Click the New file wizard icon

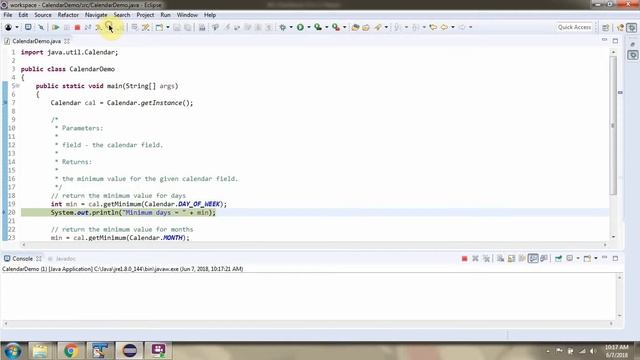[x=159, y=27]
